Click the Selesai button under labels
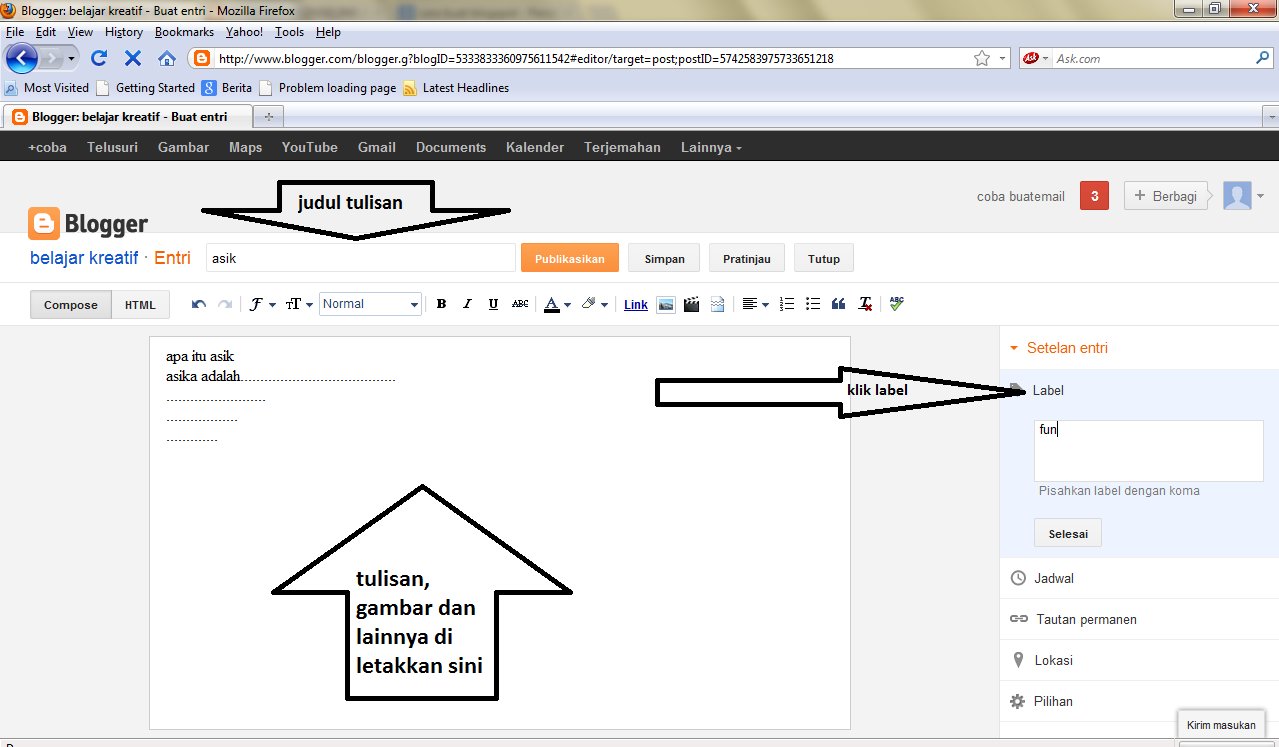This screenshot has width=1279, height=747. point(1068,533)
